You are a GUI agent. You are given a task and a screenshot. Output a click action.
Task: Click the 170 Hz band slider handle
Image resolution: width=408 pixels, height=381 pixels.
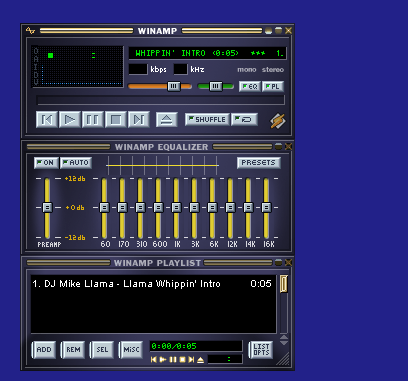[122, 208]
